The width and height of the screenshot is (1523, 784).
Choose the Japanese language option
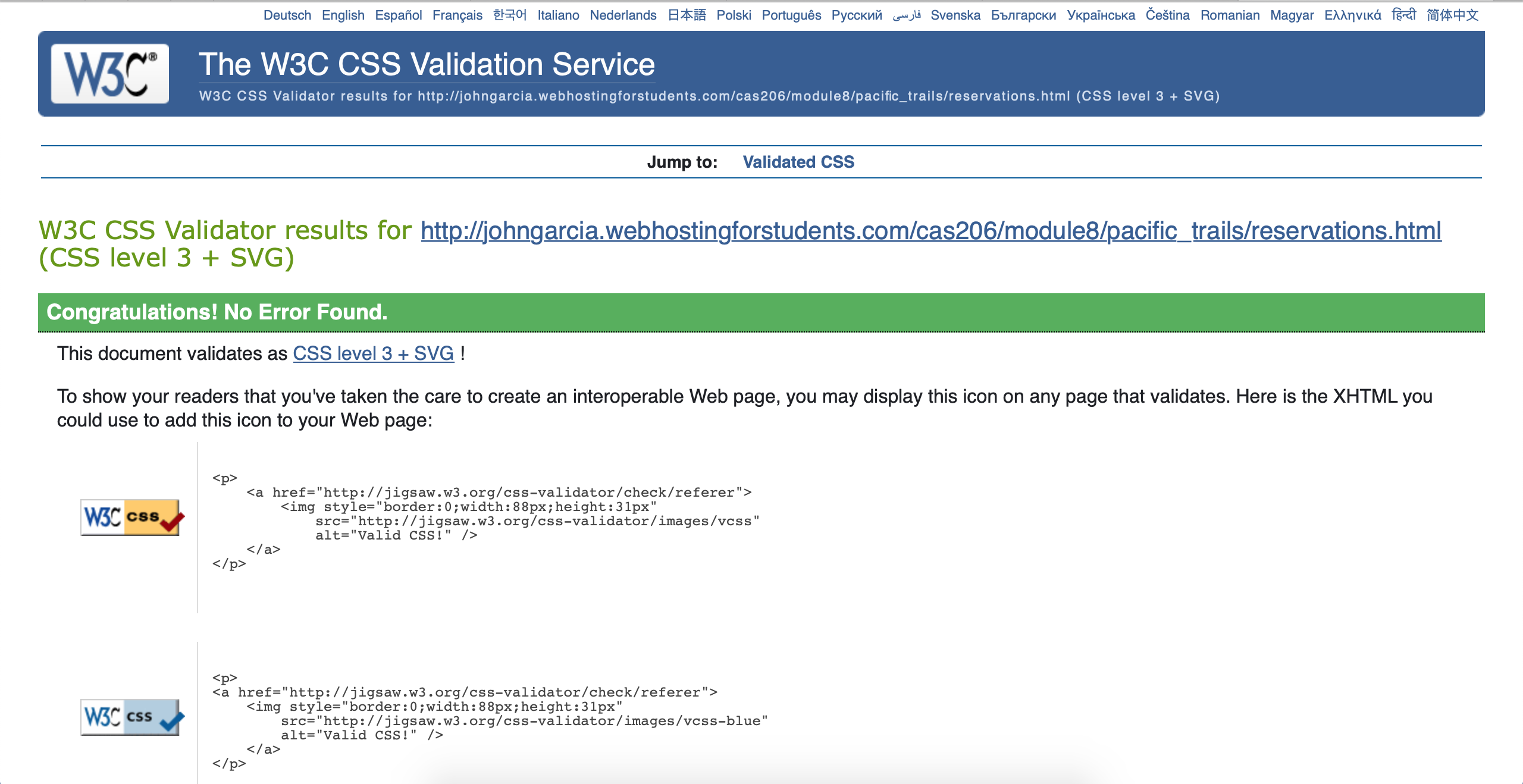[x=686, y=15]
